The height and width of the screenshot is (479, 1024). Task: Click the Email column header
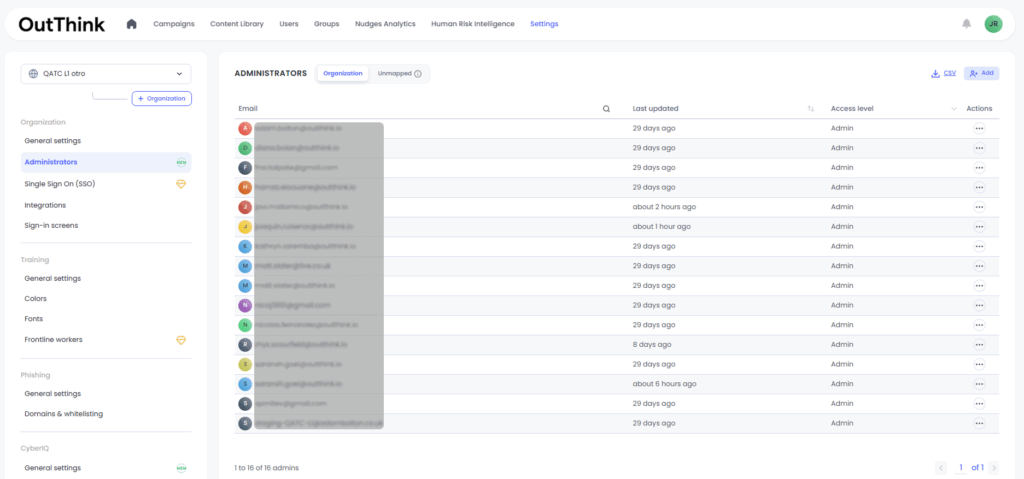(248, 109)
